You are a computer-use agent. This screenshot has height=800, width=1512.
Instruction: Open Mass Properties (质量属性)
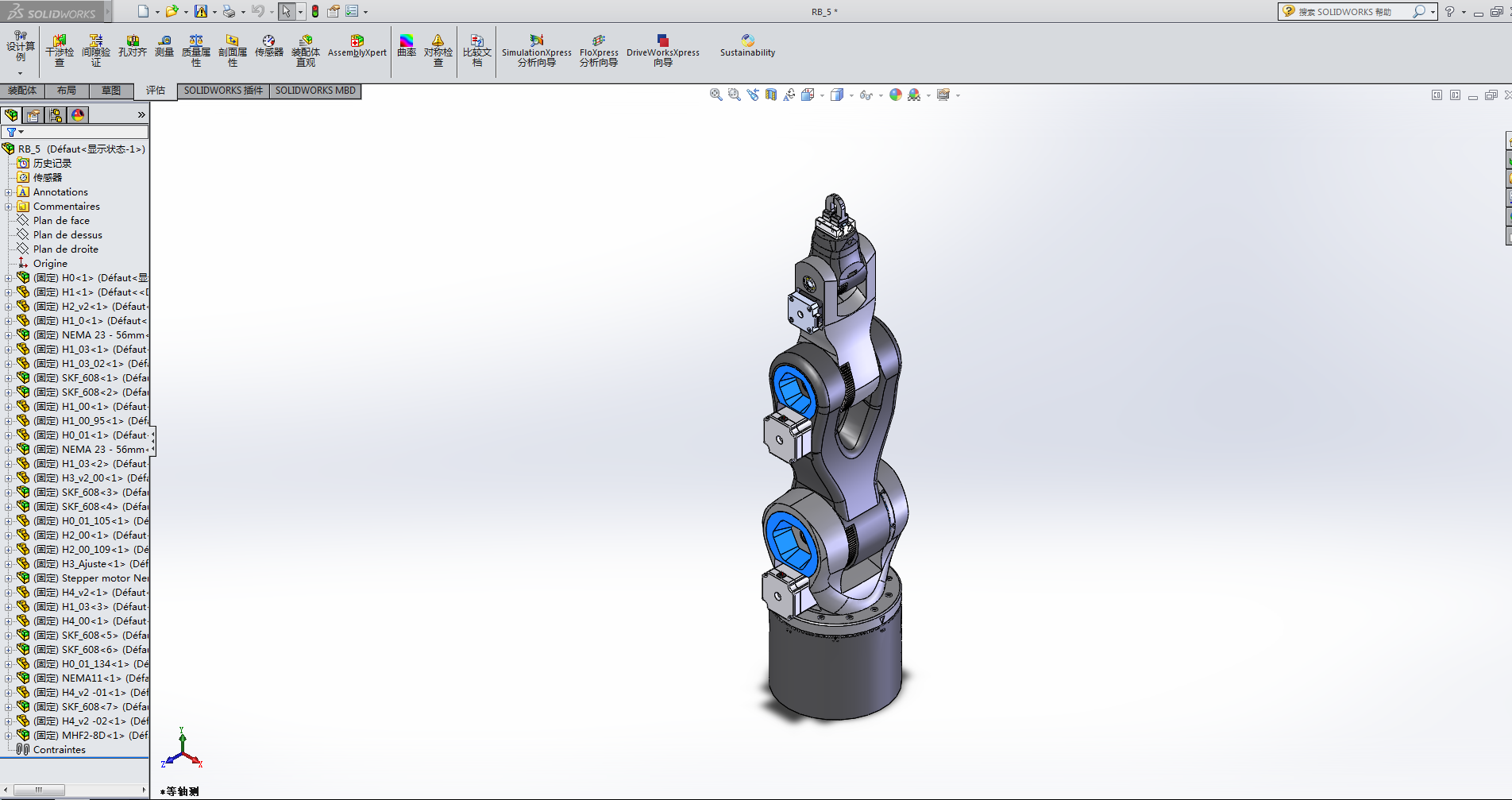click(196, 50)
